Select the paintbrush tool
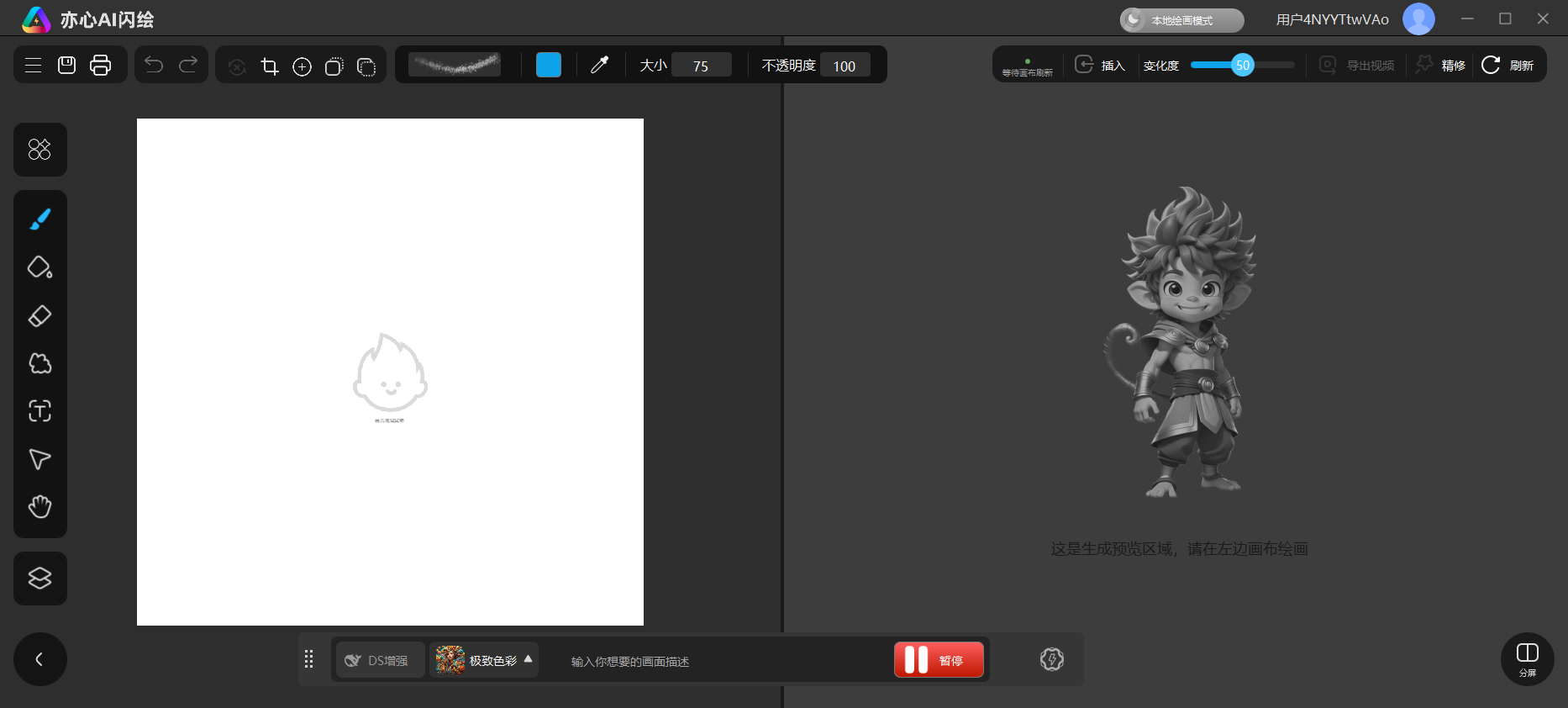 (39, 219)
